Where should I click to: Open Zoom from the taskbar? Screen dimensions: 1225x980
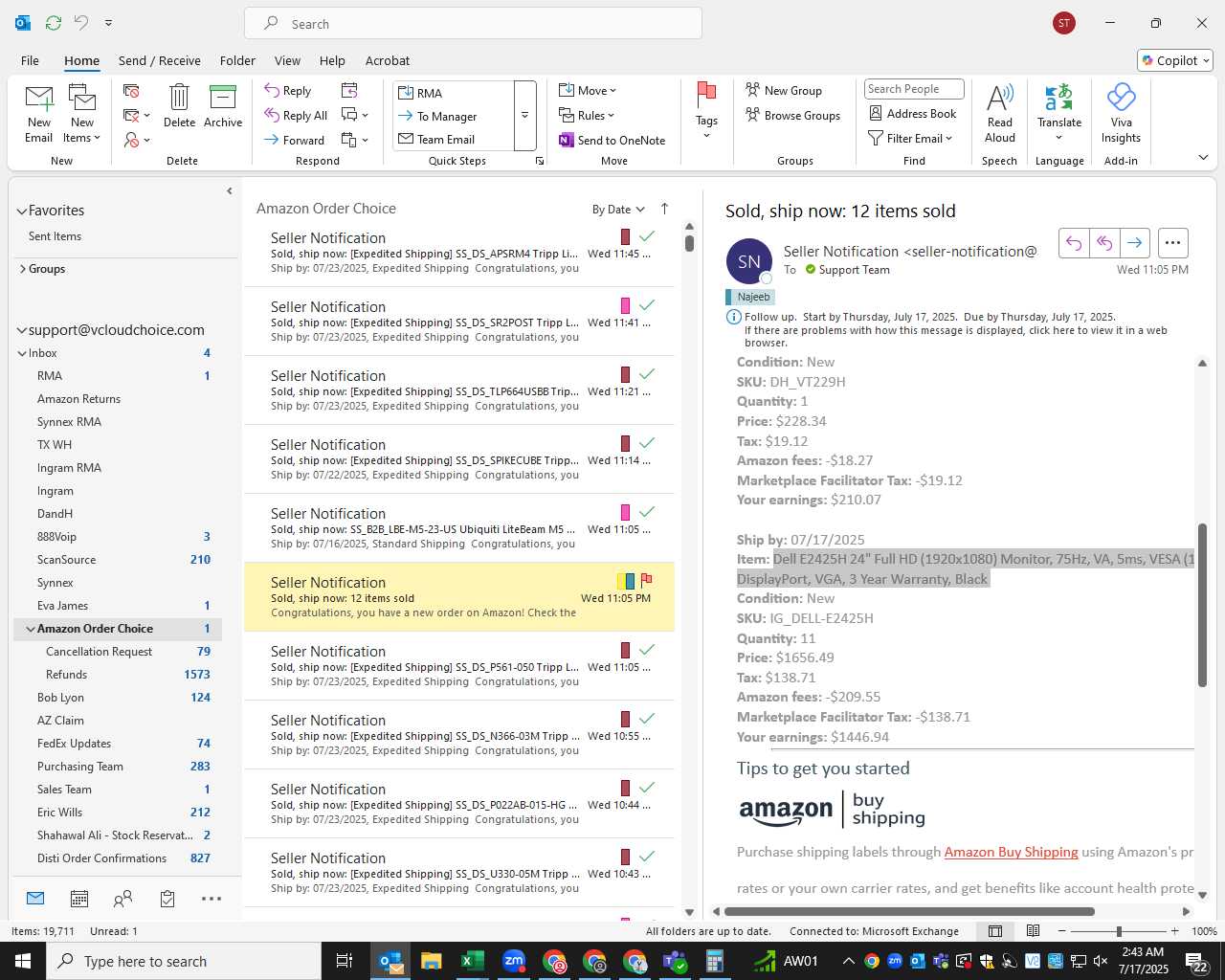514,961
